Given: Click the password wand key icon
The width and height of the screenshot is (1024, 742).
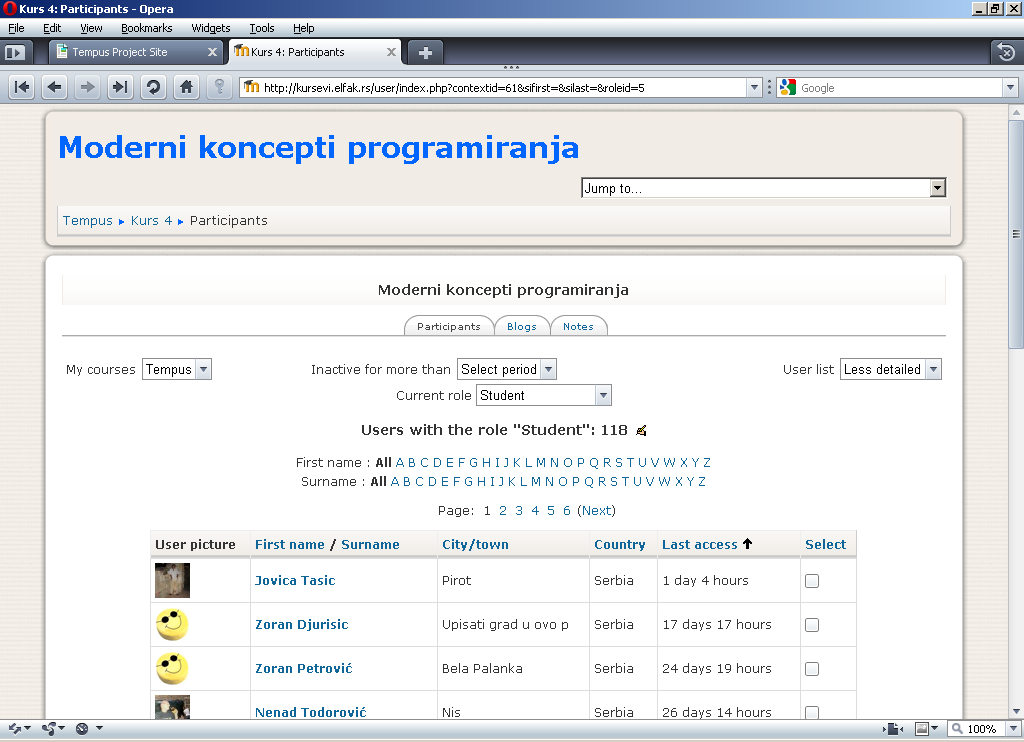Looking at the screenshot, I should pos(219,87).
